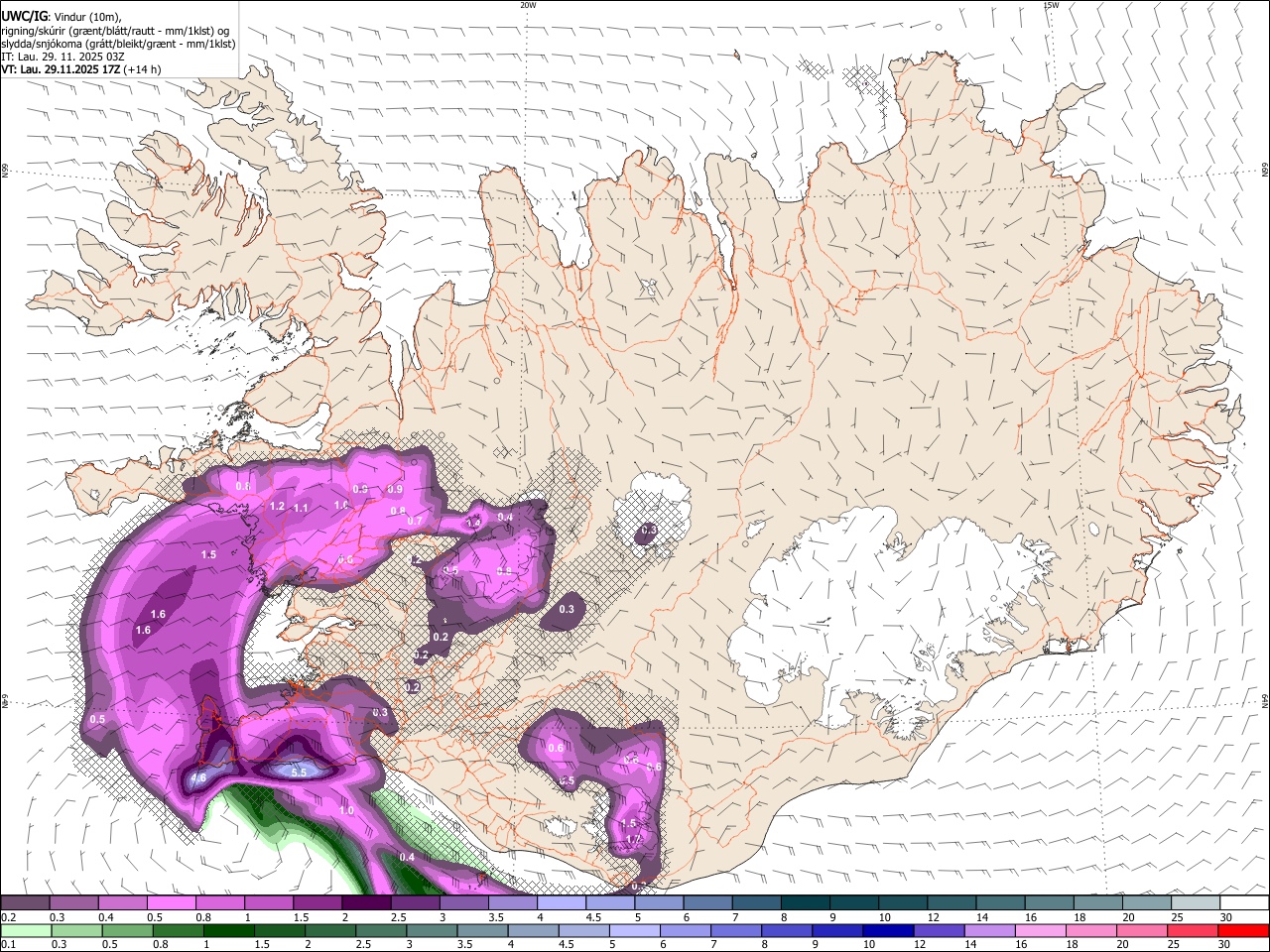
Task: Click the 1.4 precipitation value on the map
Action: [x=473, y=522]
